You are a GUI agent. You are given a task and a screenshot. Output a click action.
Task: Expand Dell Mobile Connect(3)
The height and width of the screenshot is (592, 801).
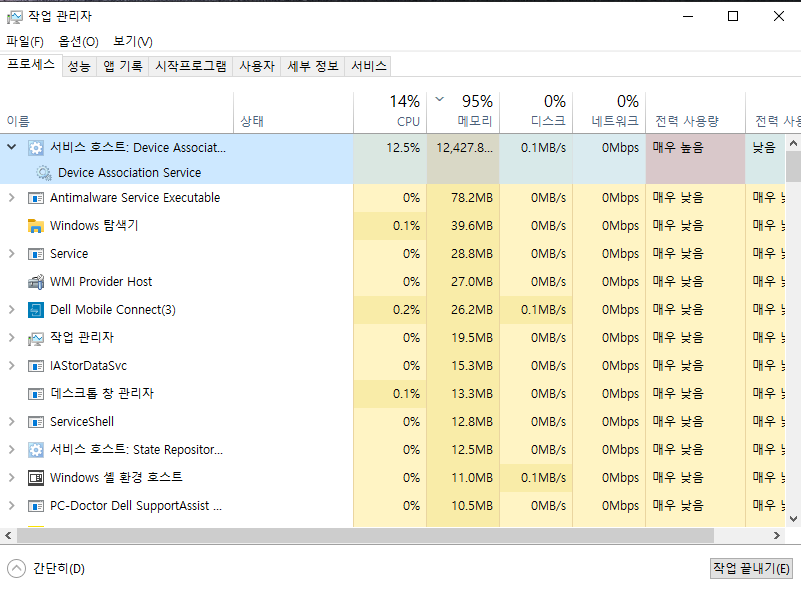(x=12, y=310)
